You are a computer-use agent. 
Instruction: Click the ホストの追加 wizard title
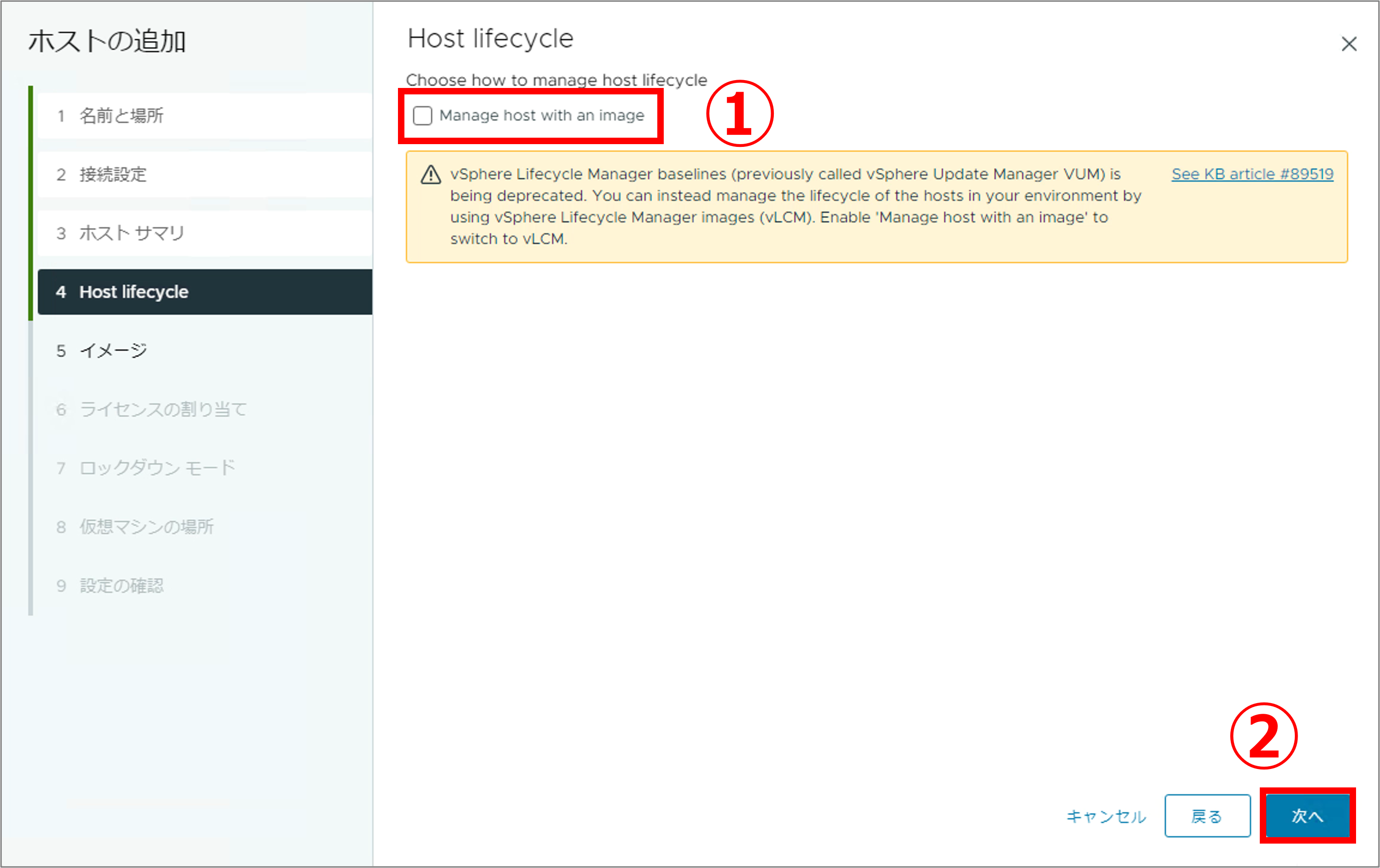pyautogui.click(x=107, y=42)
